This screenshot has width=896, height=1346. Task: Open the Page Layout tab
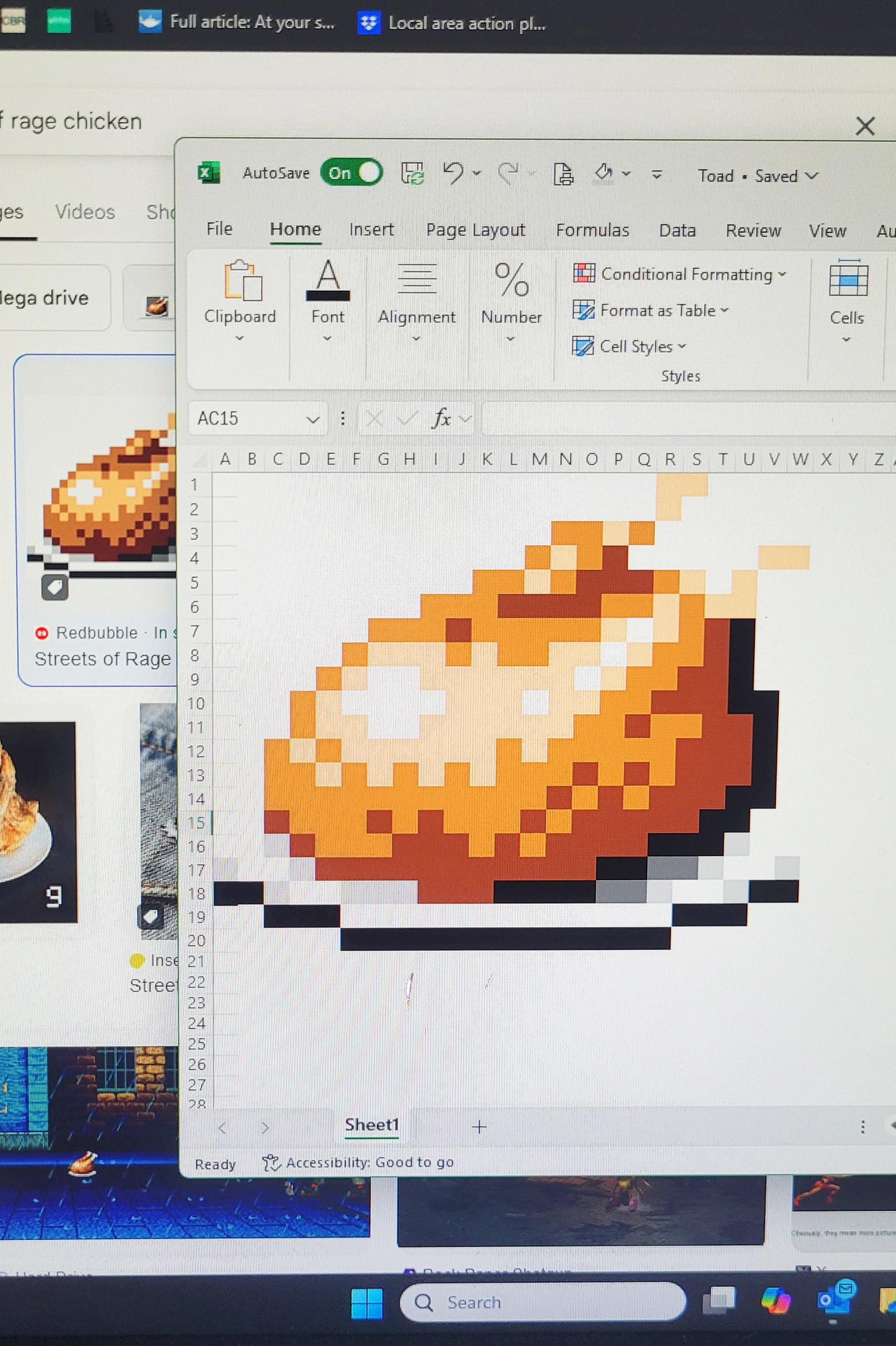[x=475, y=230]
